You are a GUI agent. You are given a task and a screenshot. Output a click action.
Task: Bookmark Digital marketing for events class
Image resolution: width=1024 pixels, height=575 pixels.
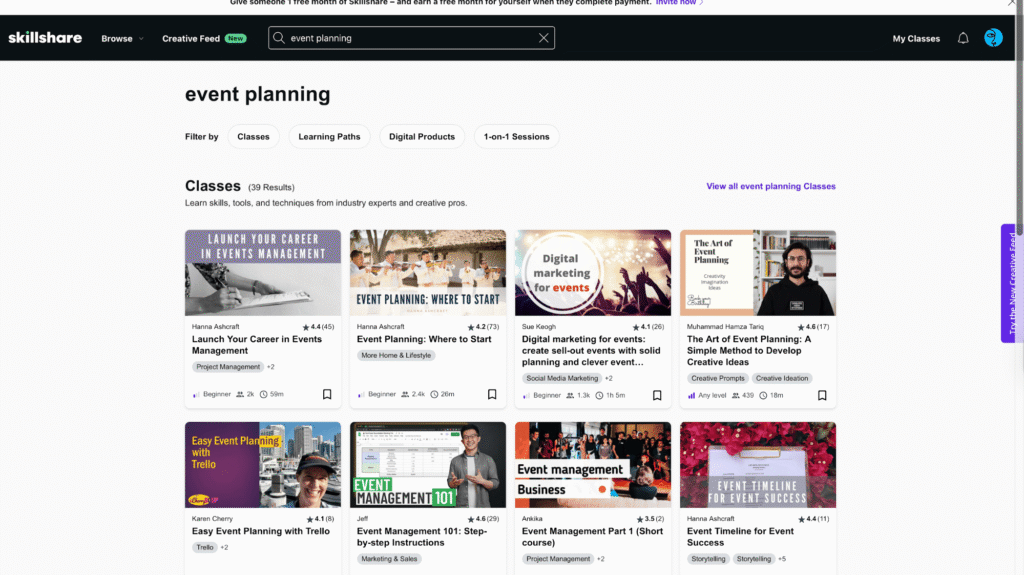coord(657,395)
